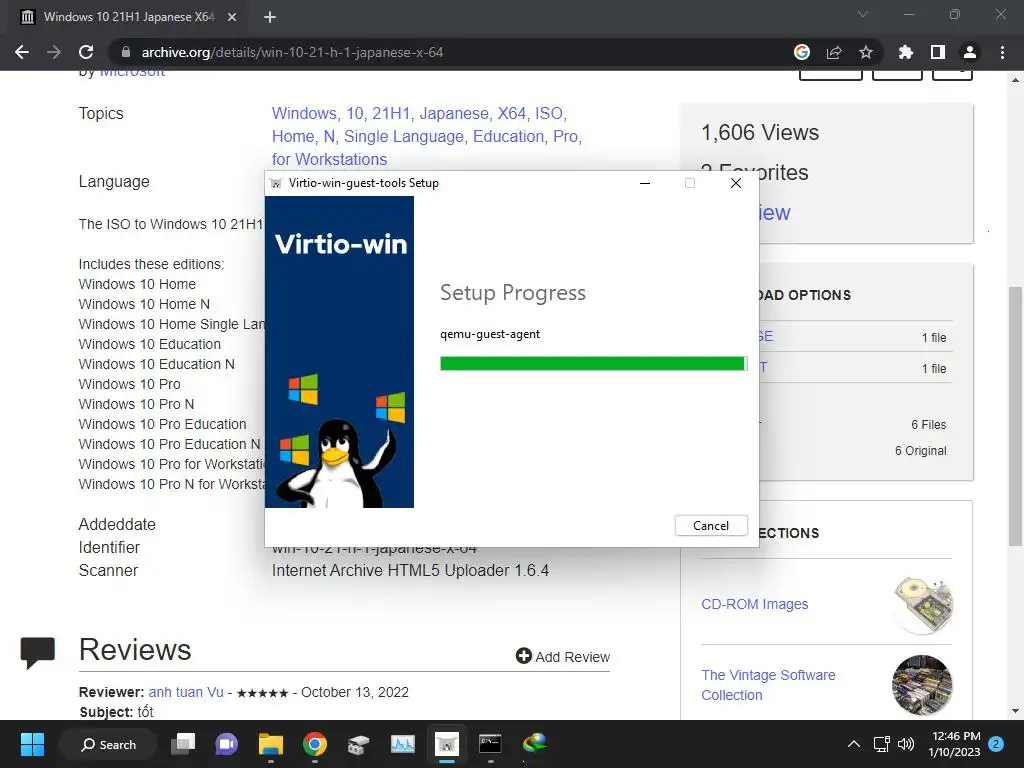The height and width of the screenshot is (768, 1024).
Task: Open The Vintage Software Collection link
Action: pos(768,685)
